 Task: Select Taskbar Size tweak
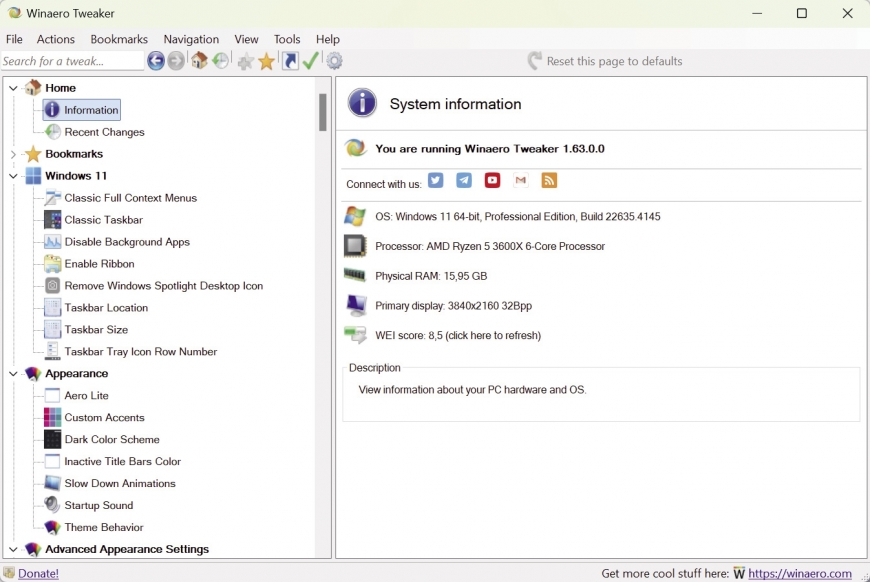pyautogui.click(x=96, y=330)
